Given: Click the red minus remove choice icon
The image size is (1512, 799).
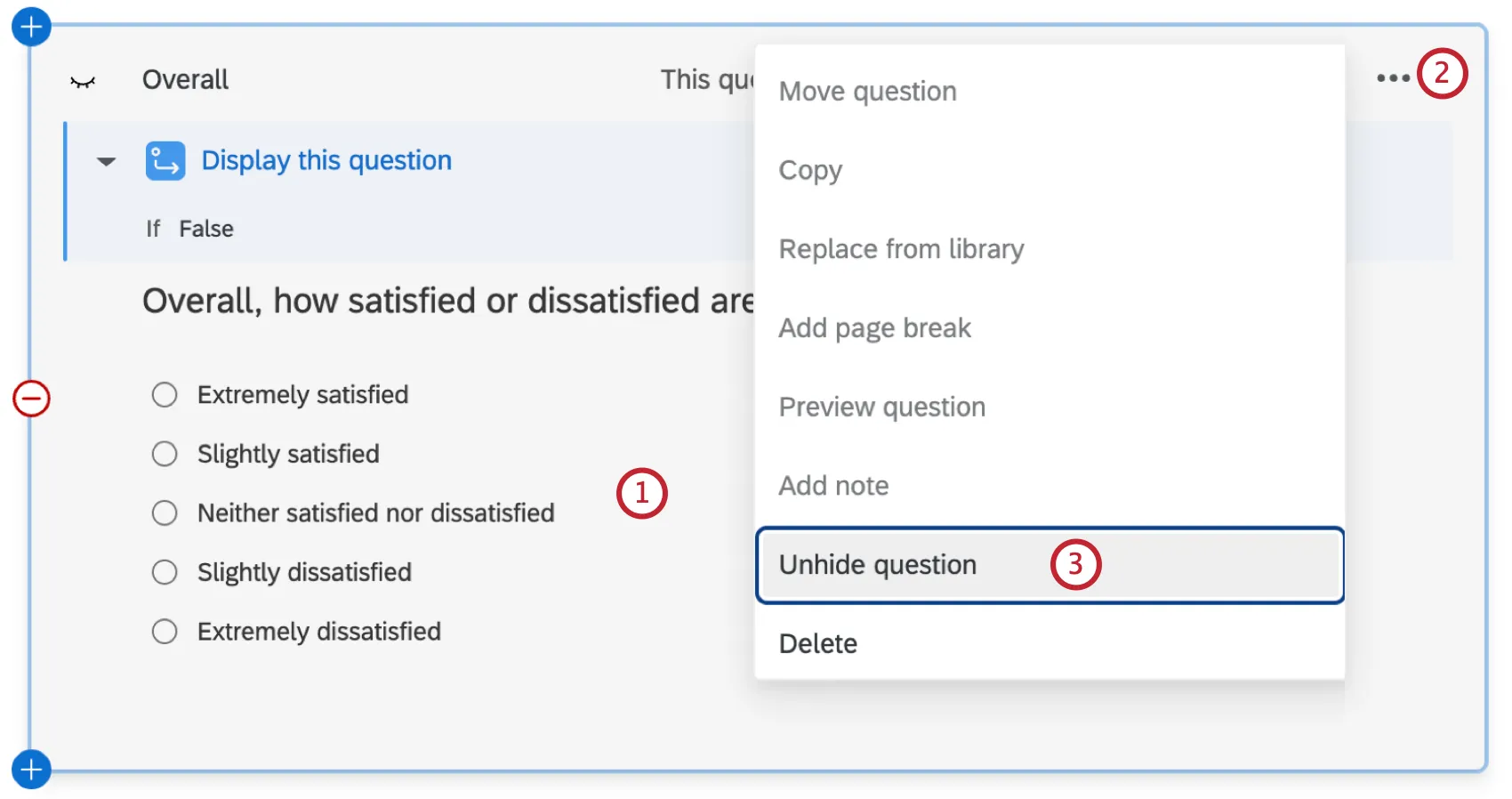Looking at the screenshot, I should pos(31,398).
